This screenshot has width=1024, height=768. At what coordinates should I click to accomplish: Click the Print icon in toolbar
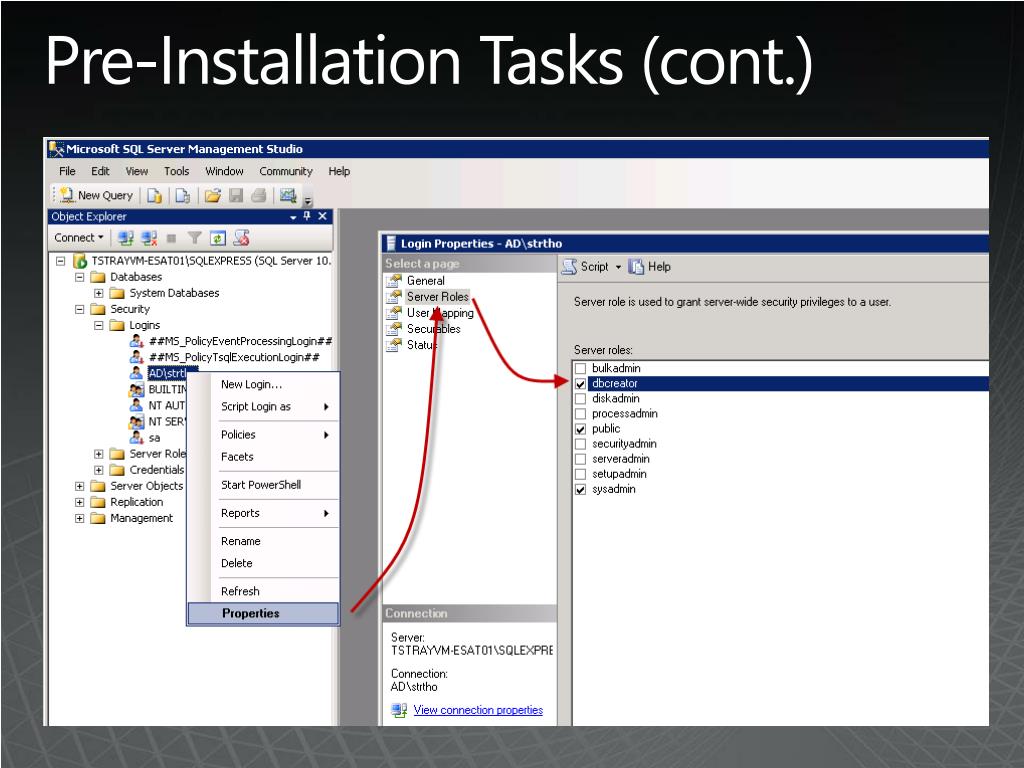[259, 195]
